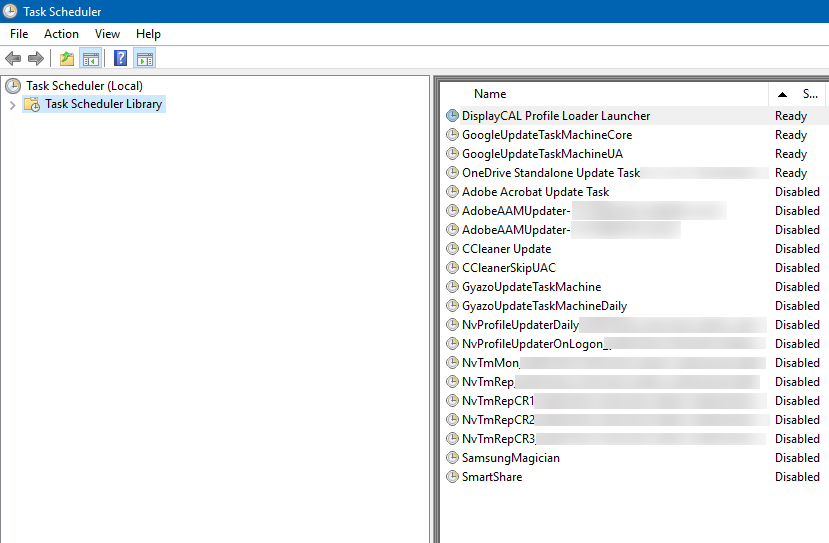Image resolution: width=829 pixels, height=543 pixels.
Task: Click the clock icon beside GyazoUpdateTaskMachine
Action: point(452,287)
